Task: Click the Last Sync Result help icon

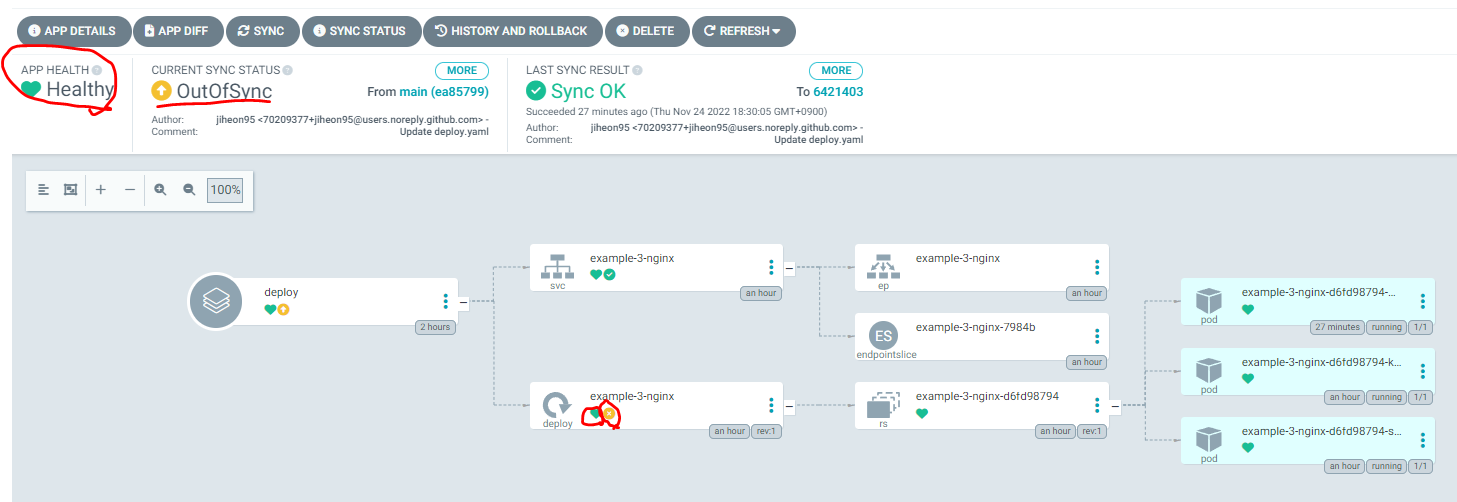Action: click(x=638, y=70)
